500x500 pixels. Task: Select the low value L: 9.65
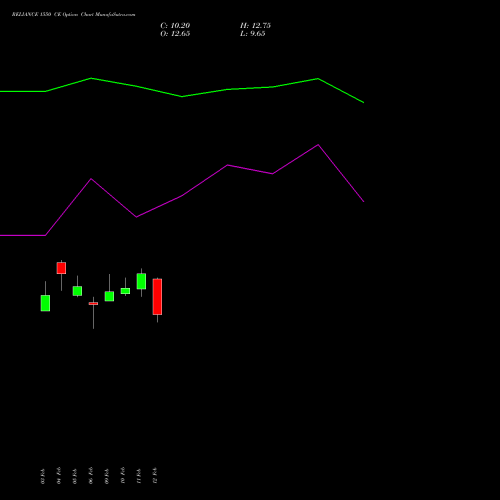coord(253,34)
